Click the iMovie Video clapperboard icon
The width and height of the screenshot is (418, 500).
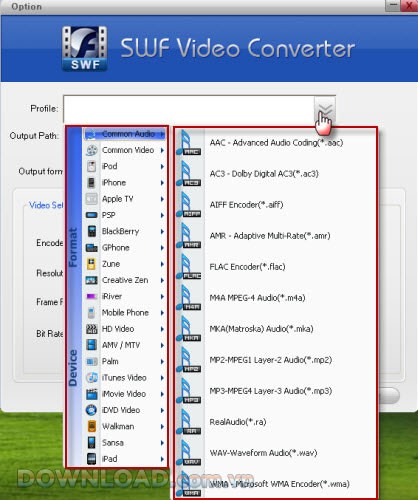91,394
